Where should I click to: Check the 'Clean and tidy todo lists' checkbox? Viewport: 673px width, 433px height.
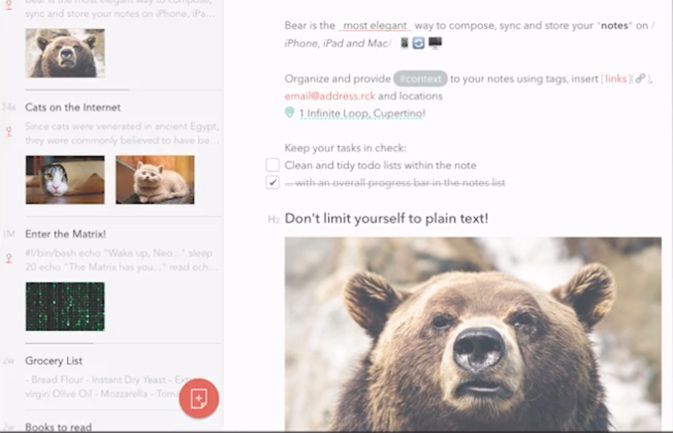(273, 165)
